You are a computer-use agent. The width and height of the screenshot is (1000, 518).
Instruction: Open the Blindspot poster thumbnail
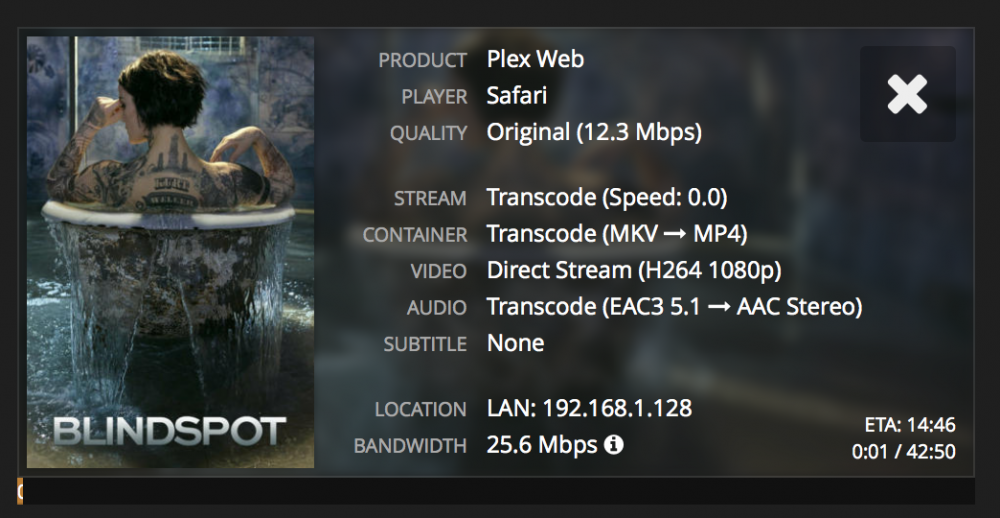(x=170, y=252)
